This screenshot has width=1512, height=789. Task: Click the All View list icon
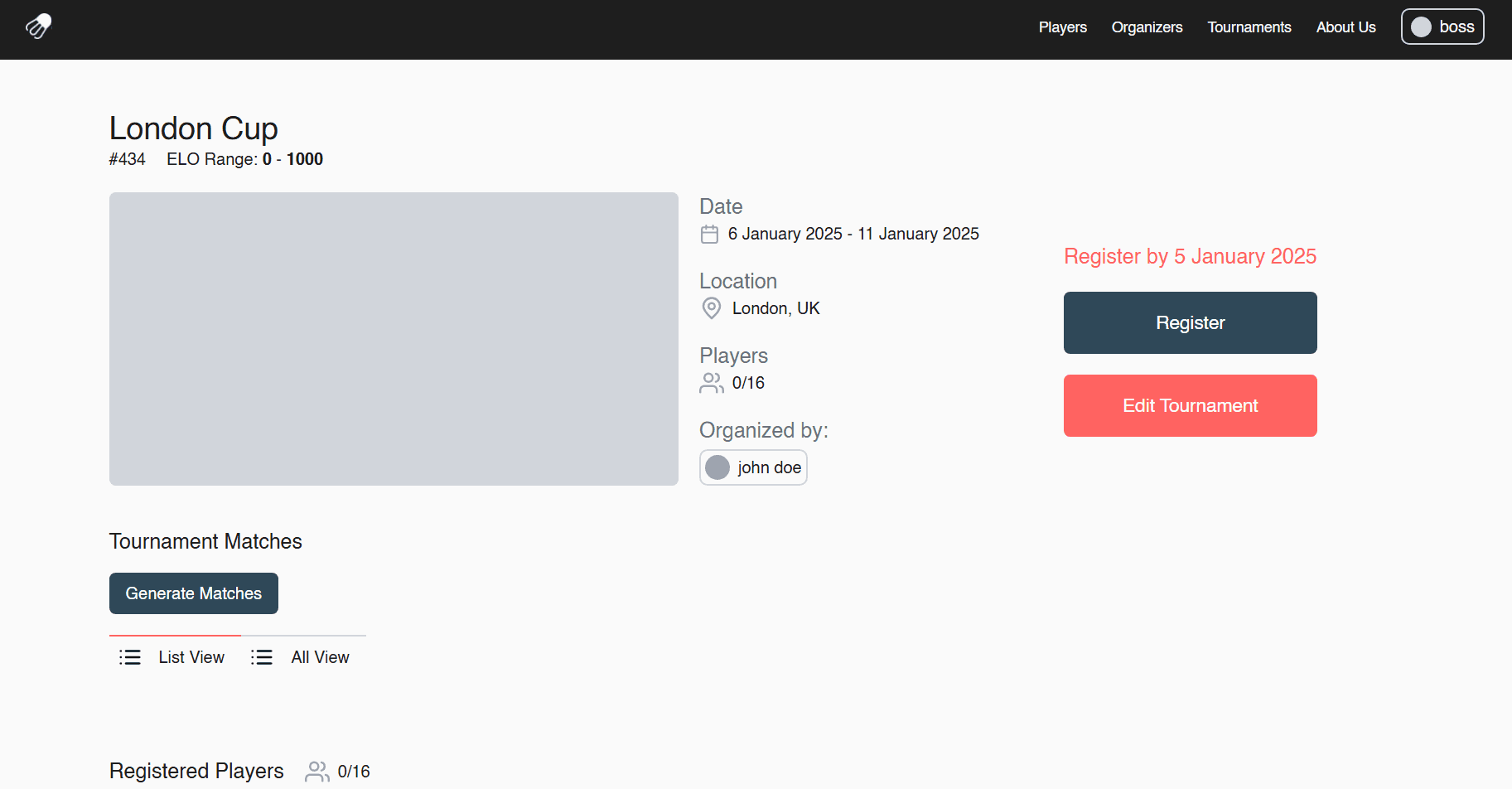tap(261, 656)
